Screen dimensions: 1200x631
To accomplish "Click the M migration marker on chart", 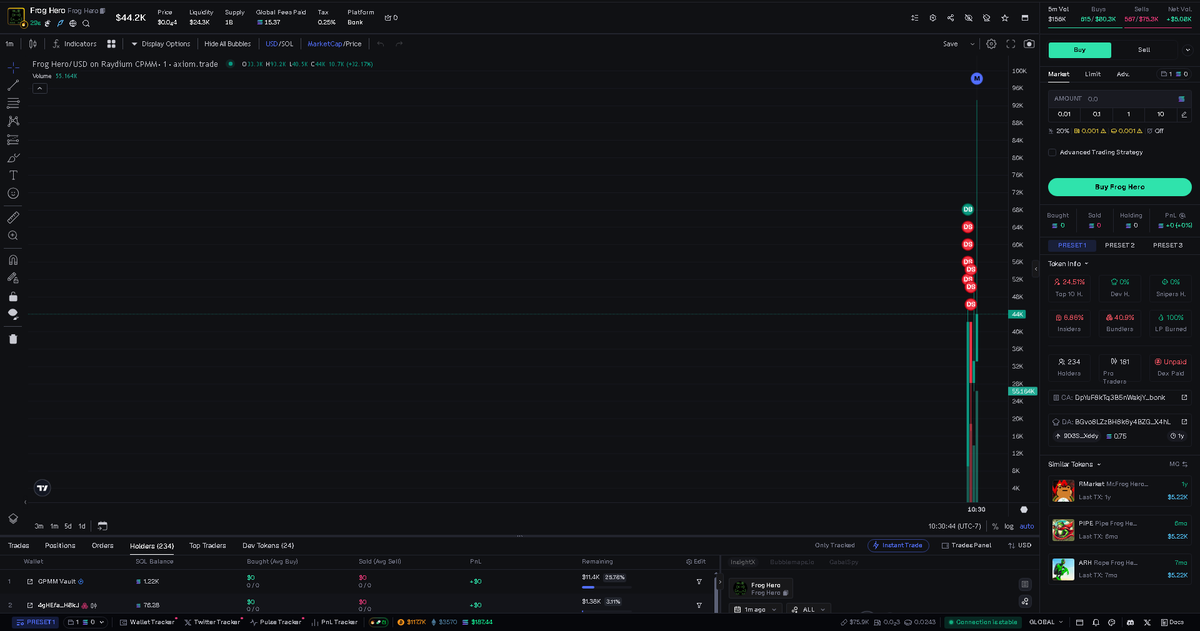I will (x=977, y=78).
